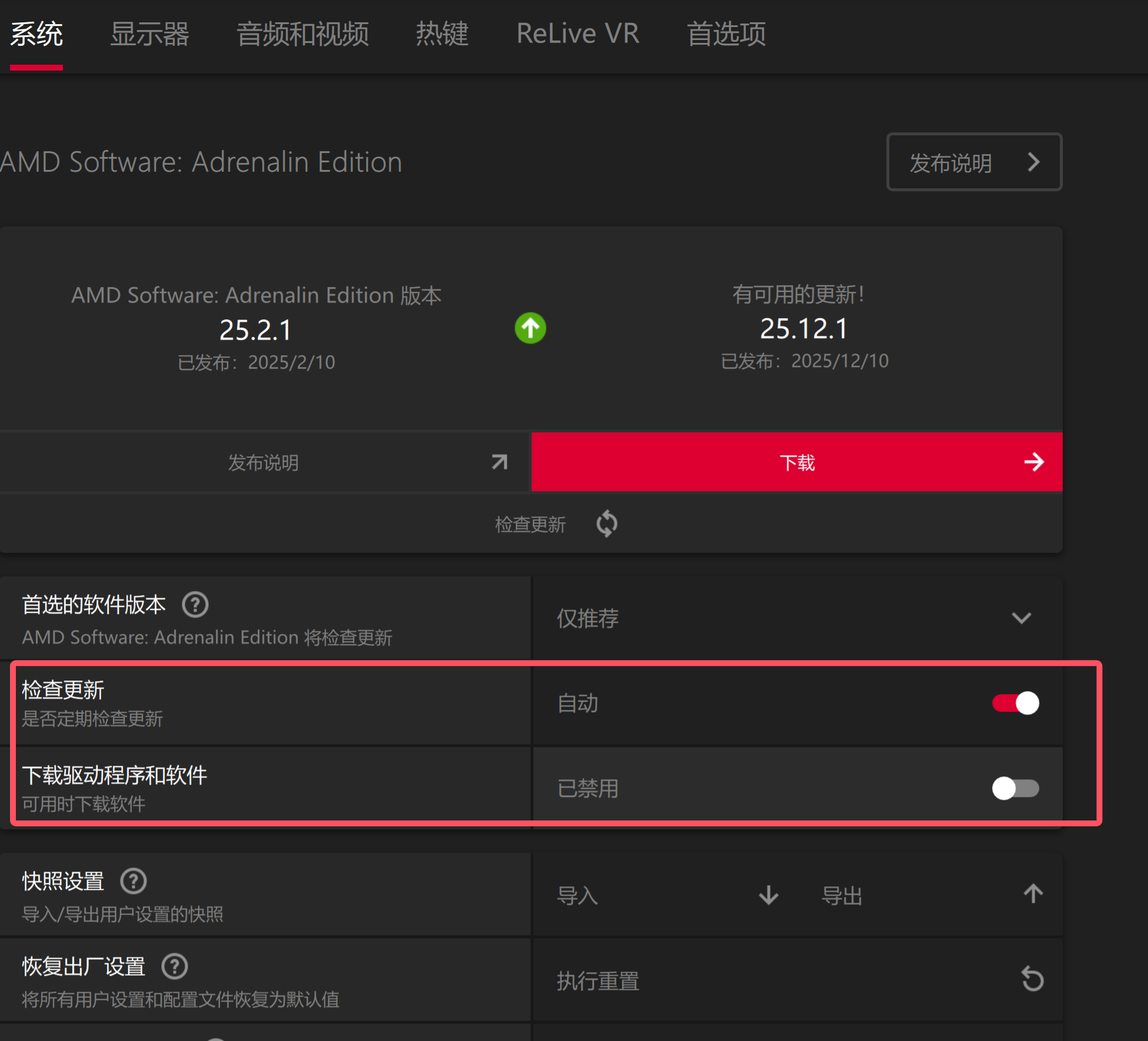1148x1041 pixels.
Task: Click the reset icon for 执行重置
Action: coord(1032,979)
